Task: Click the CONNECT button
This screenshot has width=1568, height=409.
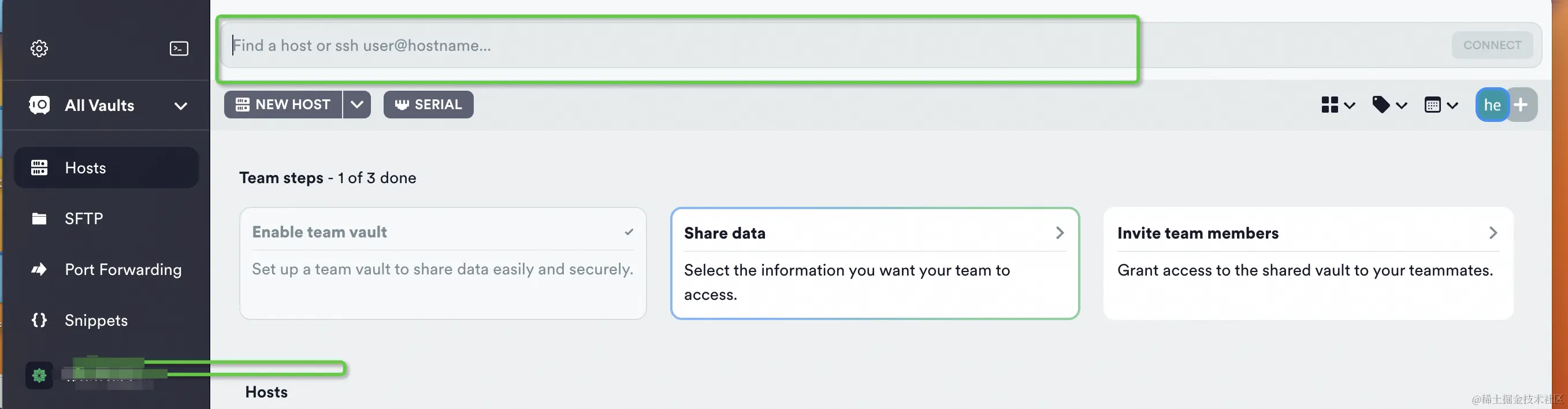Action: tap(1492, 45)
